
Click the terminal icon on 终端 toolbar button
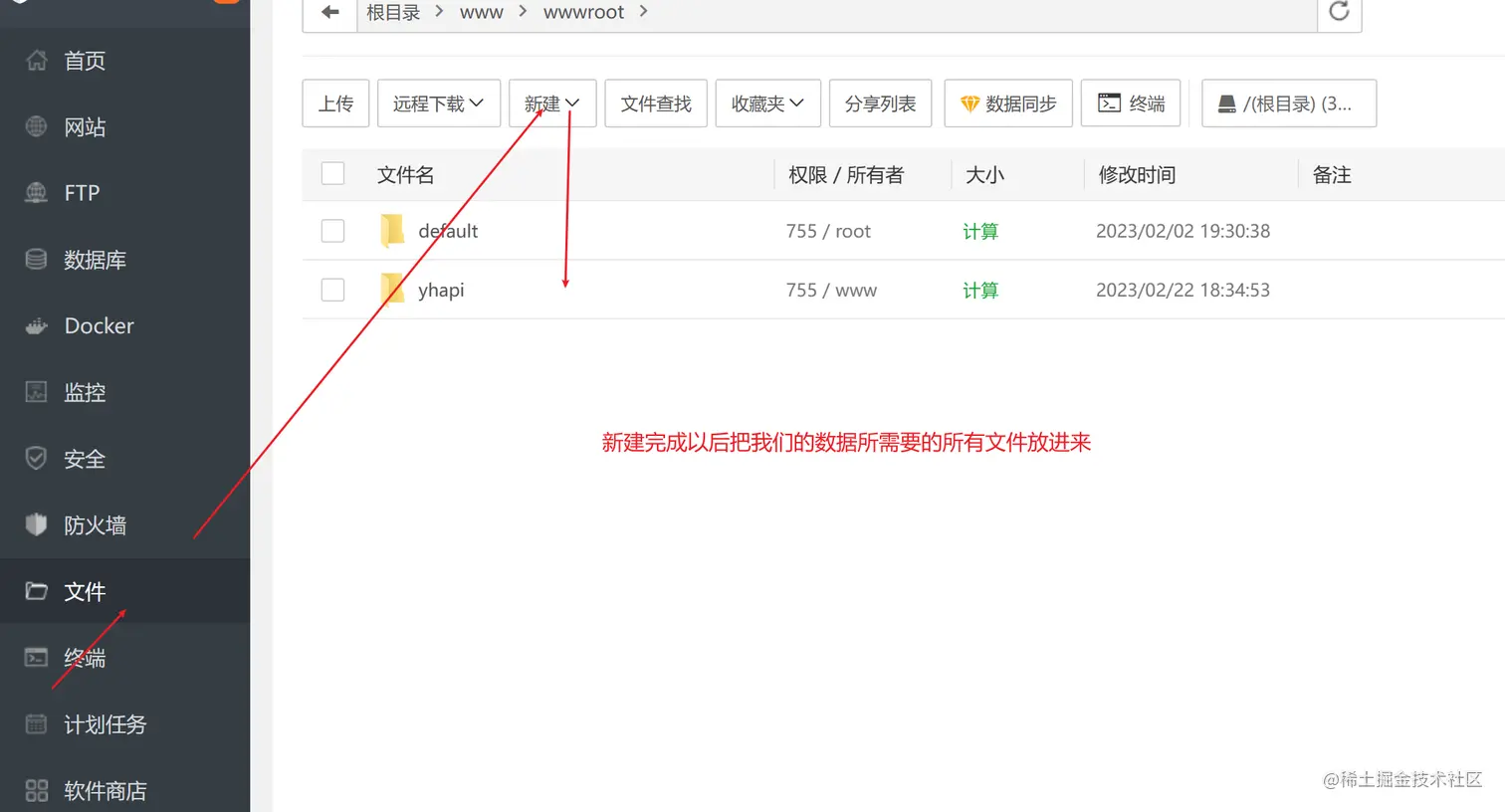pyautogui.click(x=1109, y=103)
